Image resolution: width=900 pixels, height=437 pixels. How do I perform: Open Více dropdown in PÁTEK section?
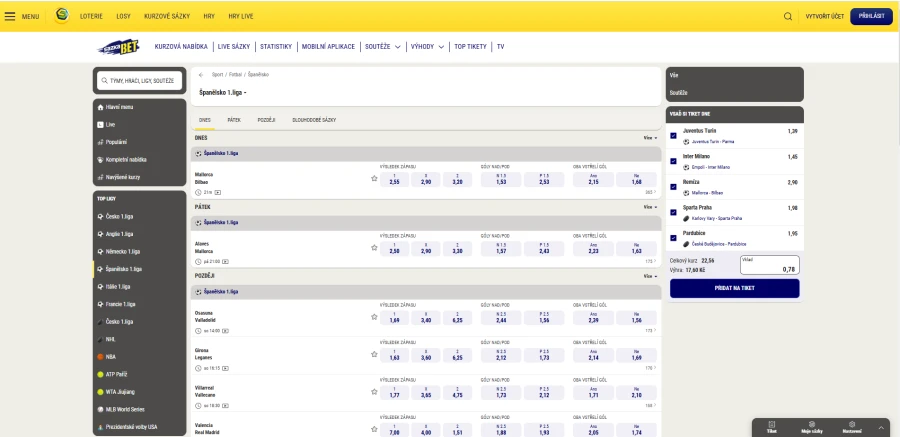click(x=650, y=207)
